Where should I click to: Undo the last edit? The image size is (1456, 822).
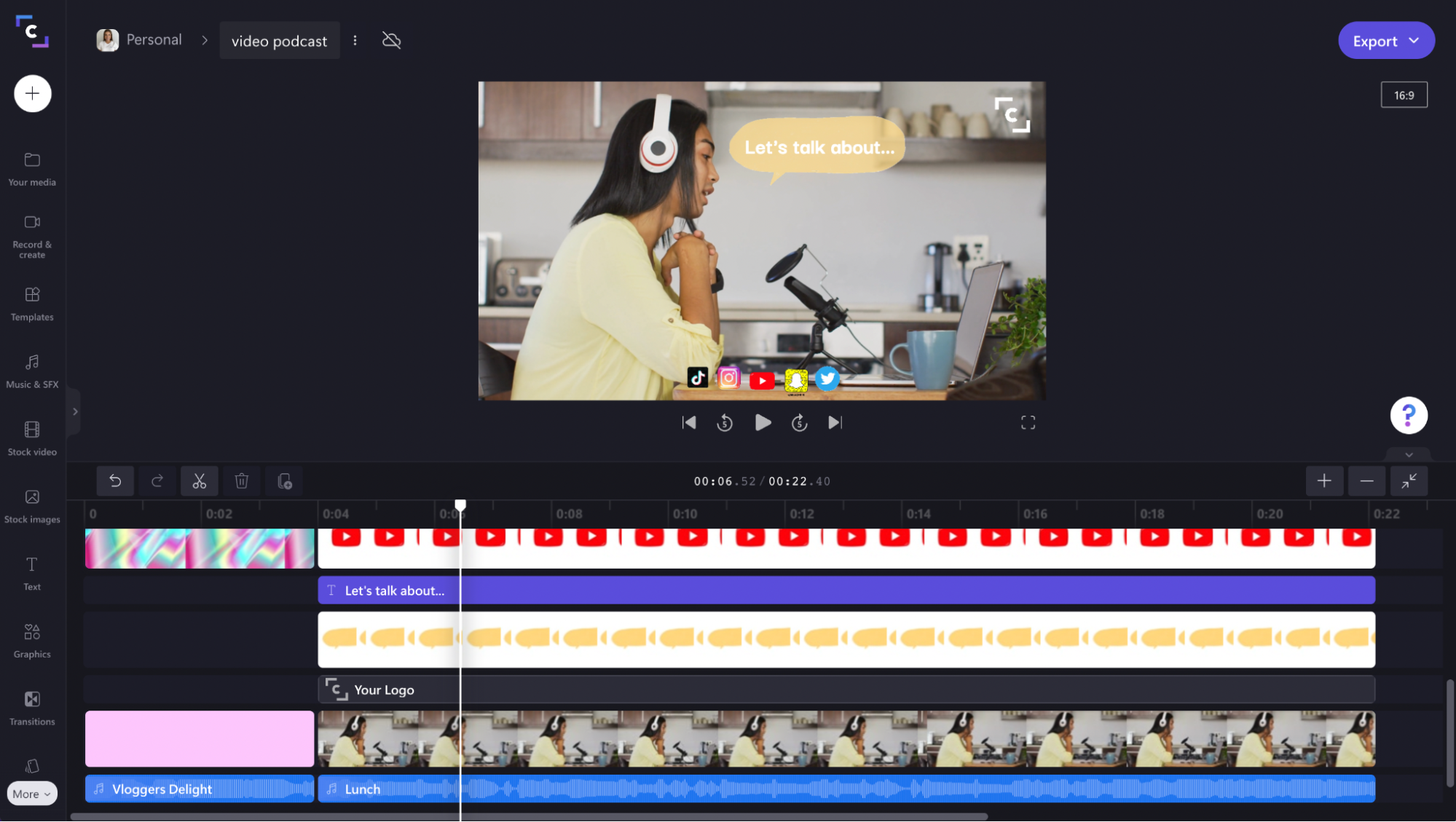(115, 481)
